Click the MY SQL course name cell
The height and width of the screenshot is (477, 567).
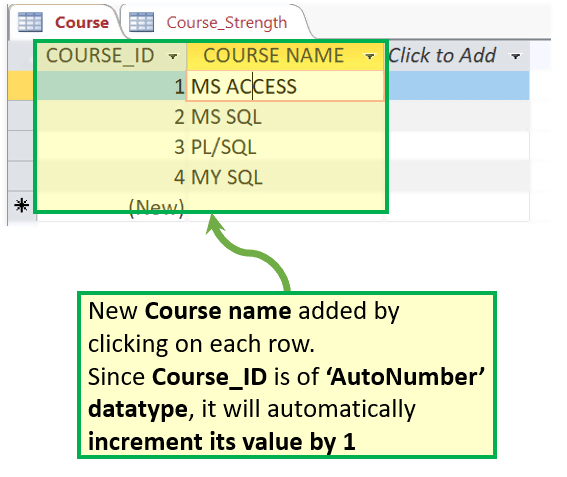(286, 177)
